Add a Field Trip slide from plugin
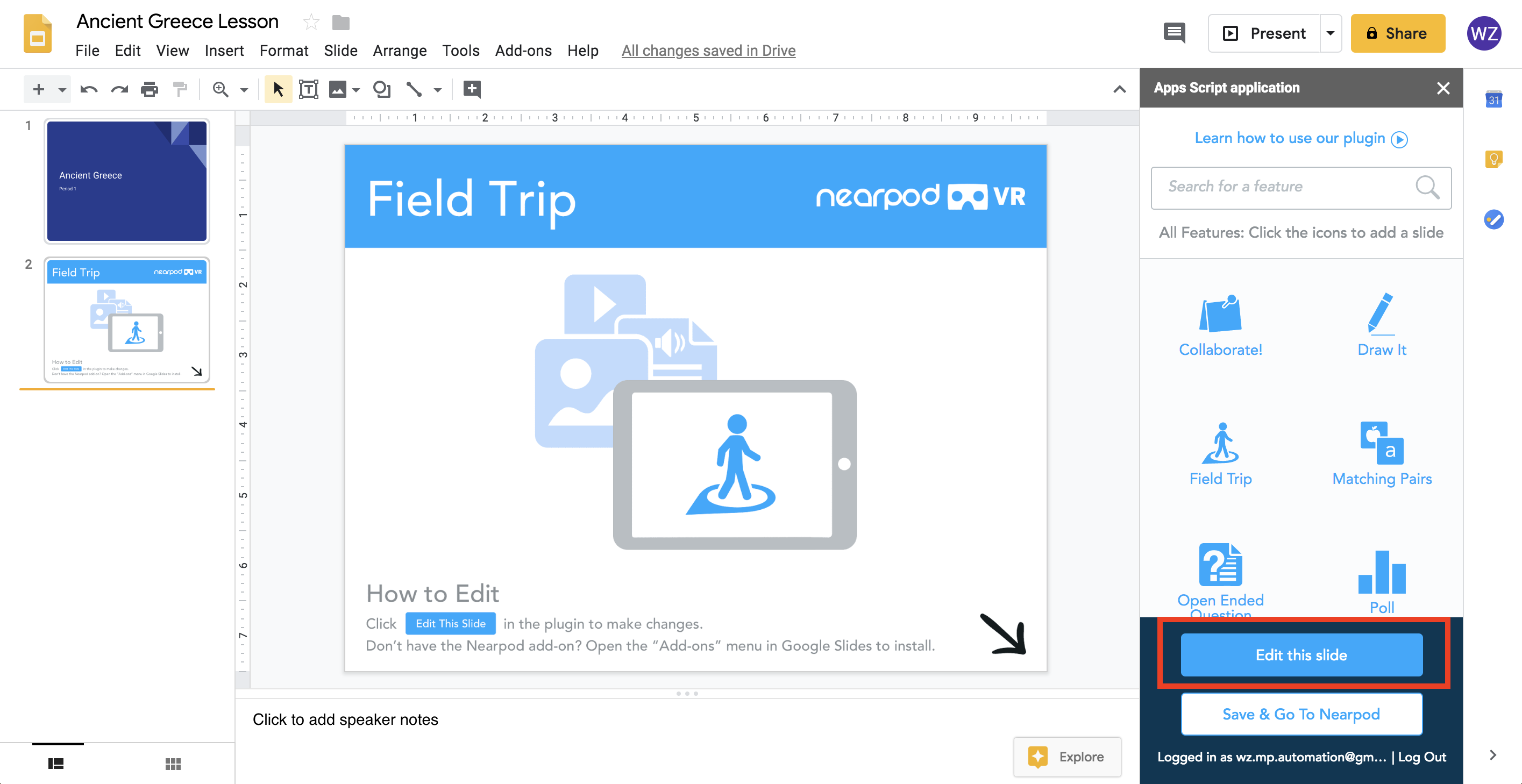 (1220, 454)
